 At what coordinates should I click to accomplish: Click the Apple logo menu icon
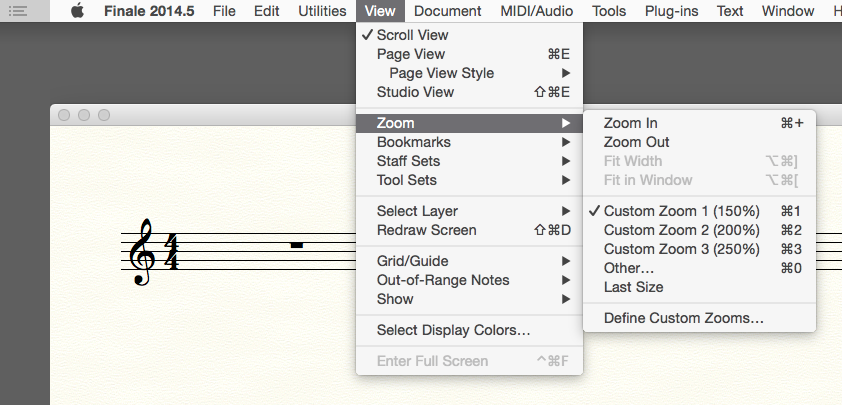77,12
